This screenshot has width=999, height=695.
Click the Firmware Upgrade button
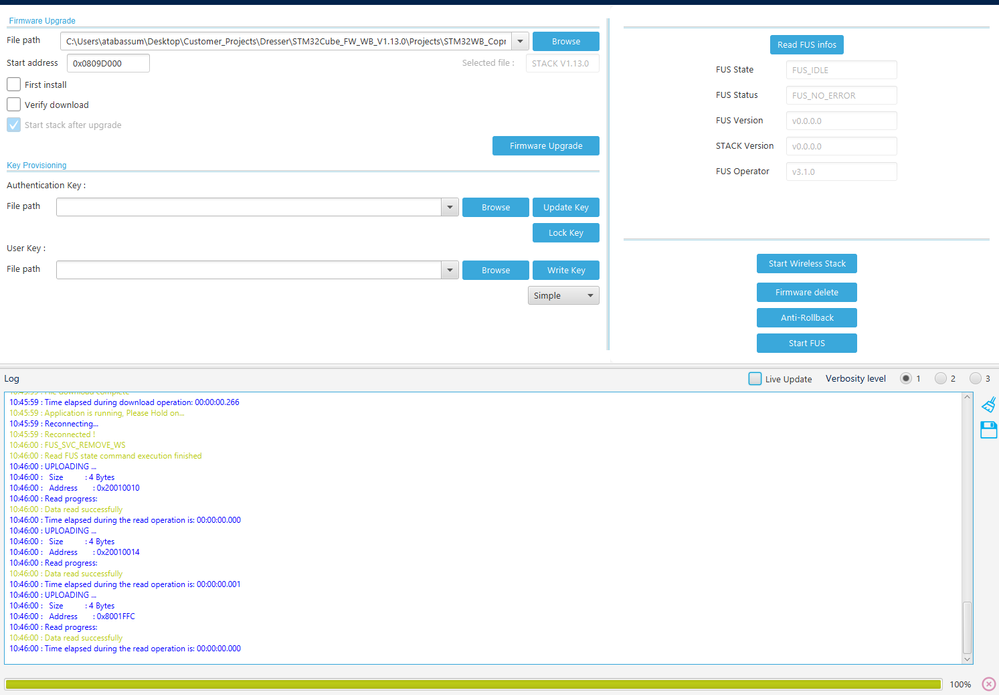(x=545, y=146)
